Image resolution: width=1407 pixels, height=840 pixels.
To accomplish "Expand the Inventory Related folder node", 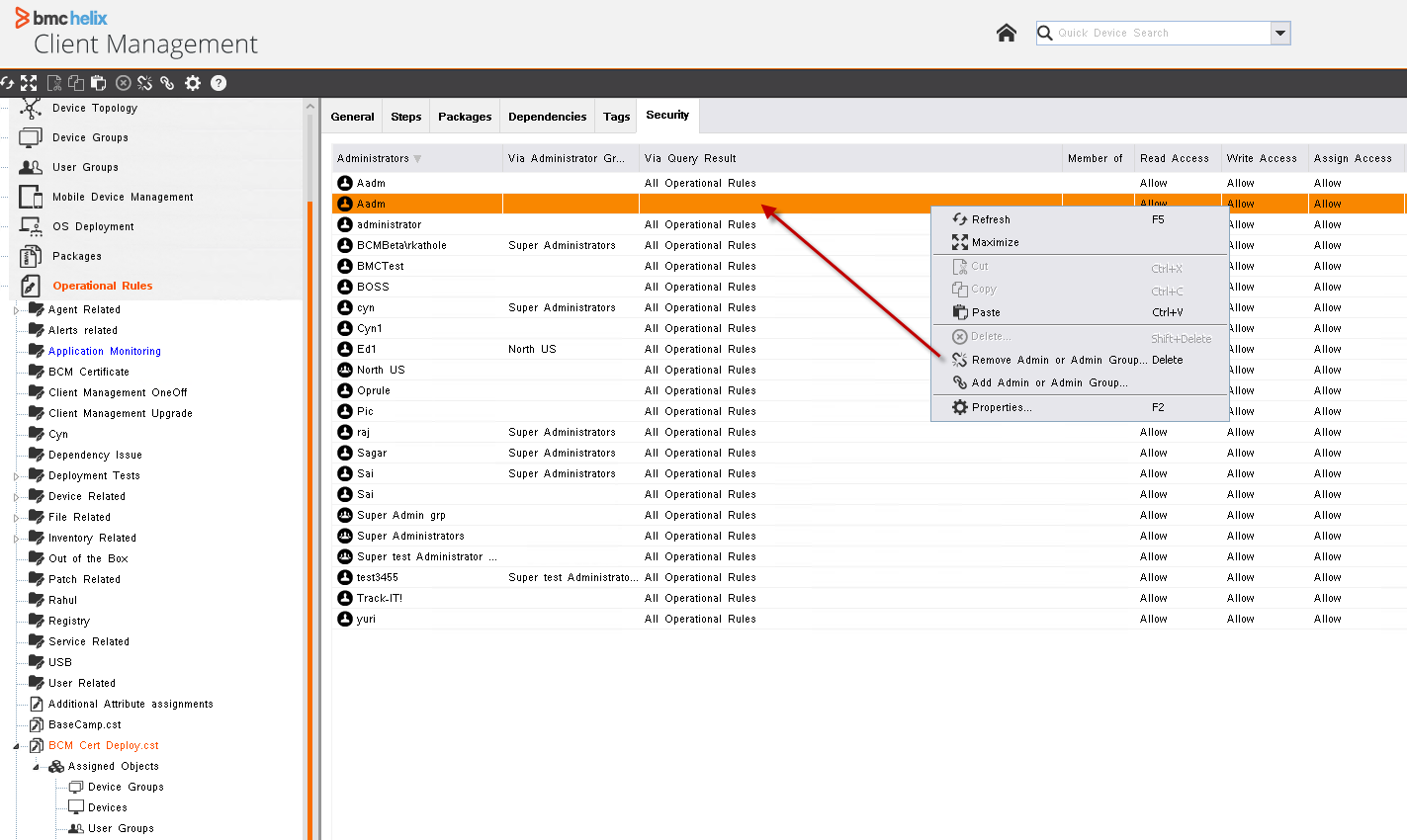I will click(x=16, y=539).
